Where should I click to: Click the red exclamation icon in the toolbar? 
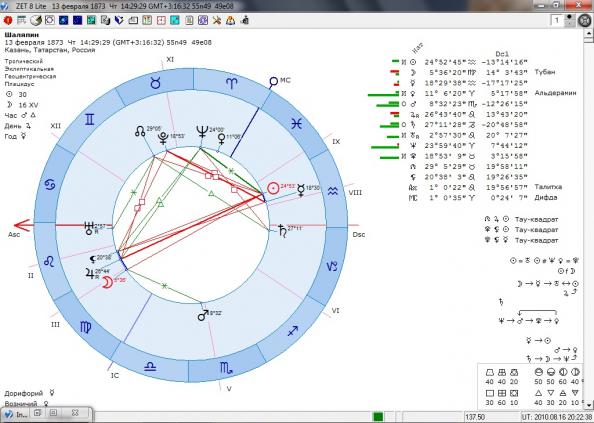(8, 20)
